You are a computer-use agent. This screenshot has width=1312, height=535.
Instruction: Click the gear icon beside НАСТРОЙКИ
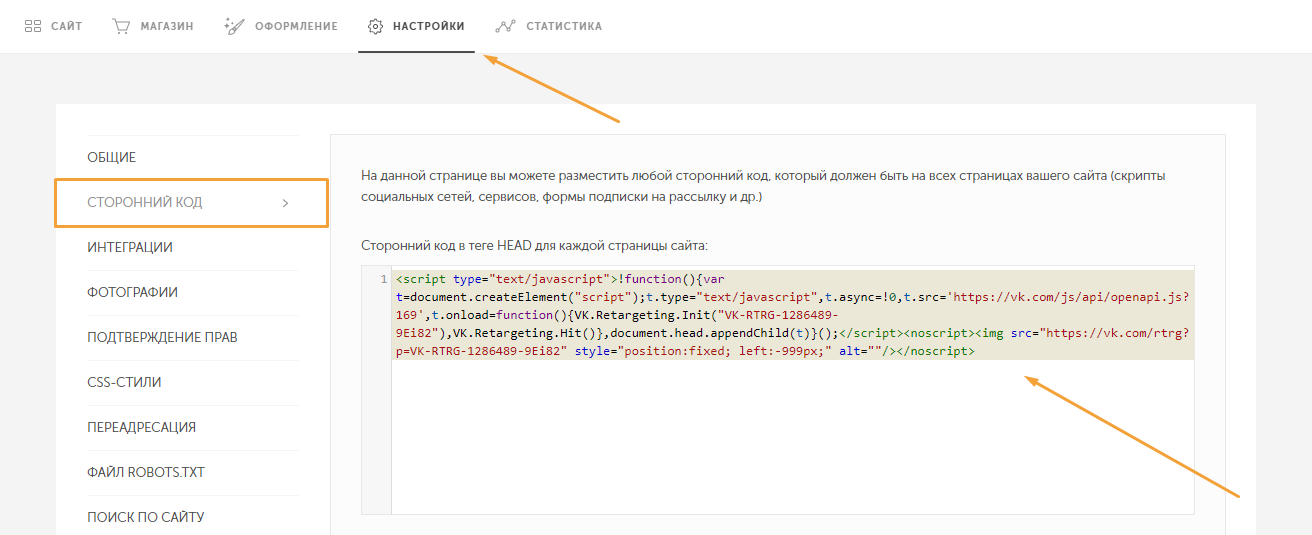(376, 26)
